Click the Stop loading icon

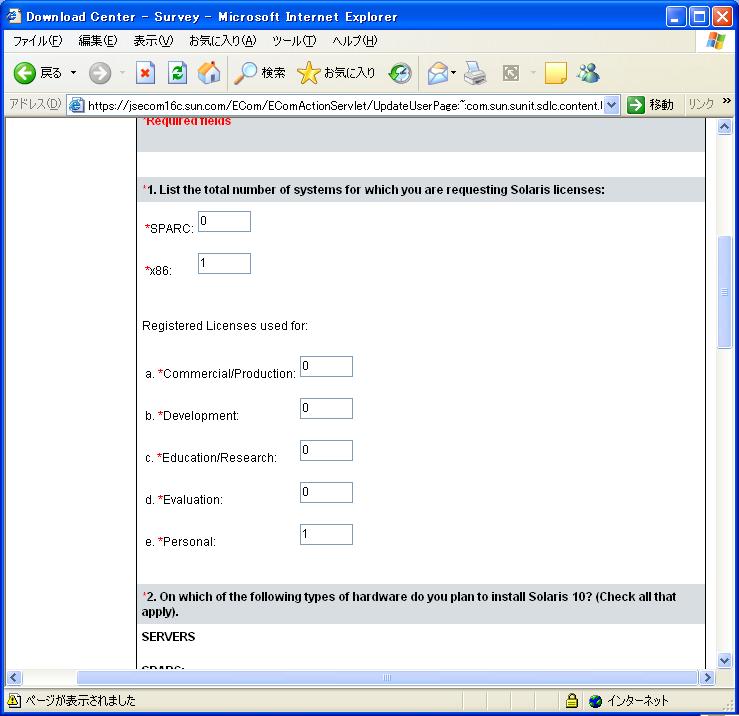coord(145,73)
